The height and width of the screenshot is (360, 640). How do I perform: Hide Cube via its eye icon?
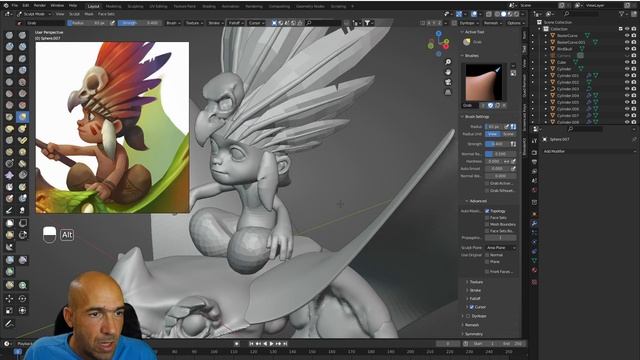(x=627, y=62)
